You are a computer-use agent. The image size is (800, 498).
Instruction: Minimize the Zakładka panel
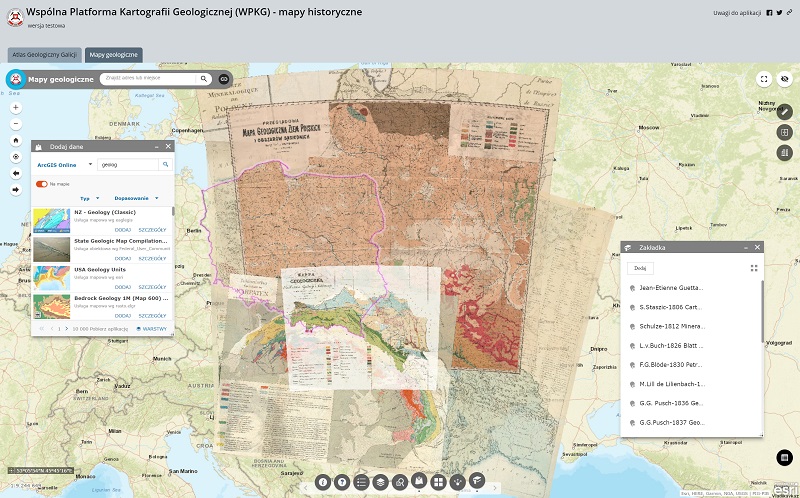pos(745,247)
